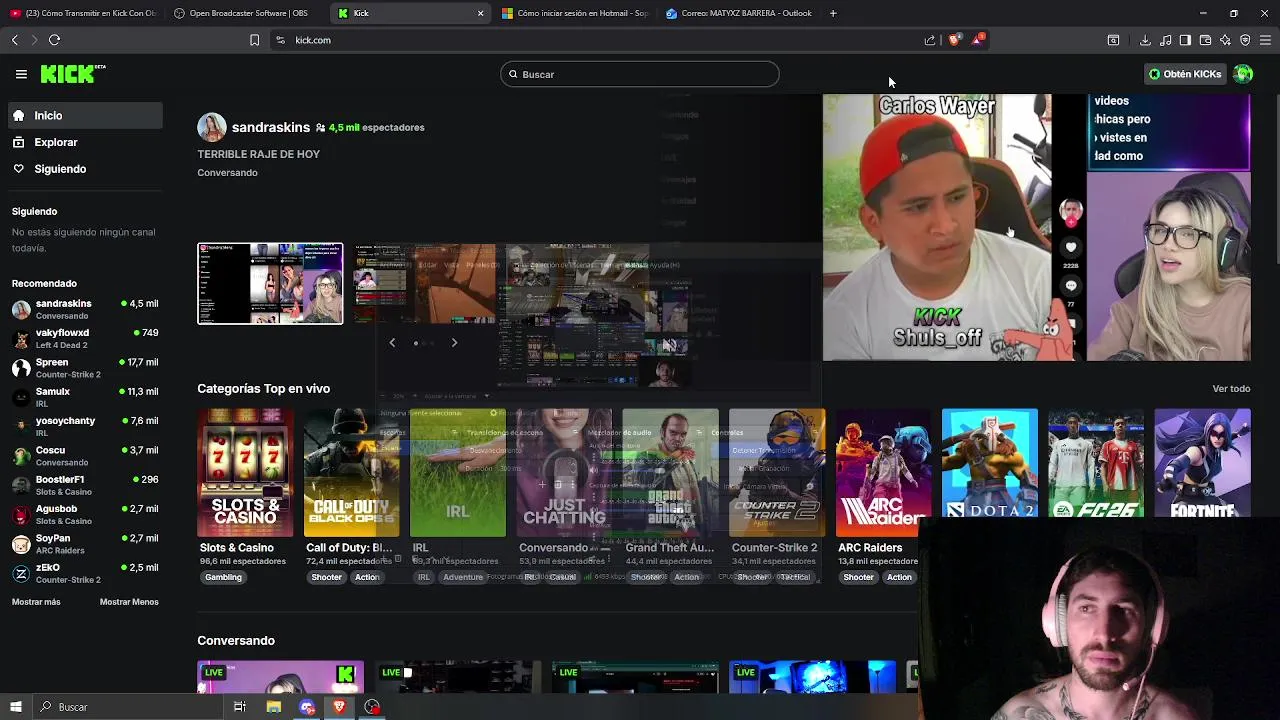Open the yosoychanty recommended channel
The image size is (1280, 720).
(x=84, y=426)
